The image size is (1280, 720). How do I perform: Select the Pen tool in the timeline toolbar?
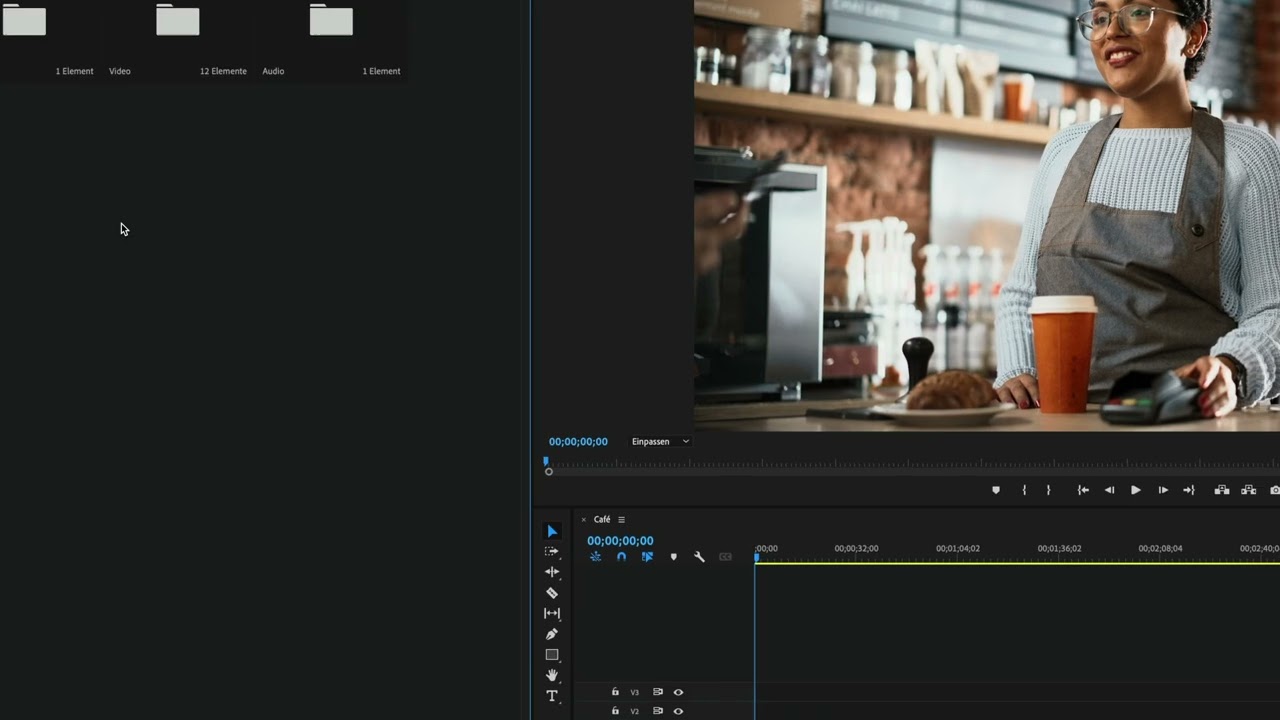(552, 634)
